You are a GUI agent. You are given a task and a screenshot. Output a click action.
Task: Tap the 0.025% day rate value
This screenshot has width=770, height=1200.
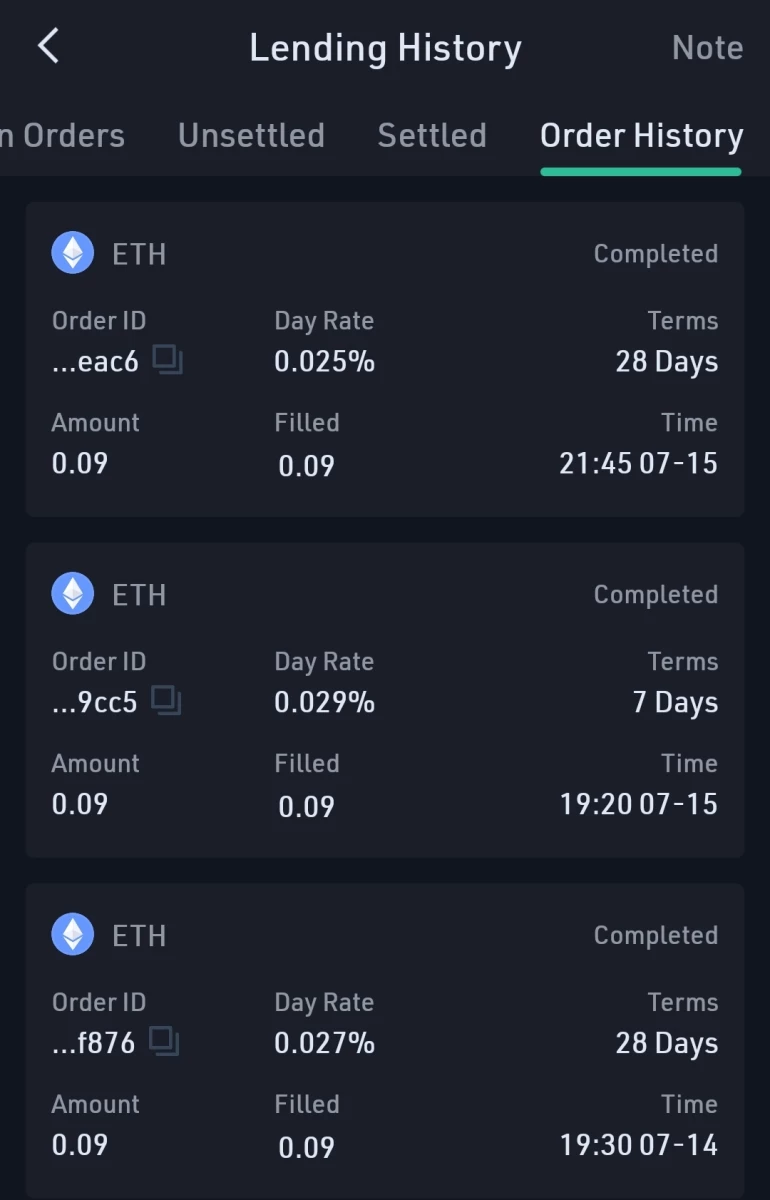coord(324,361)
